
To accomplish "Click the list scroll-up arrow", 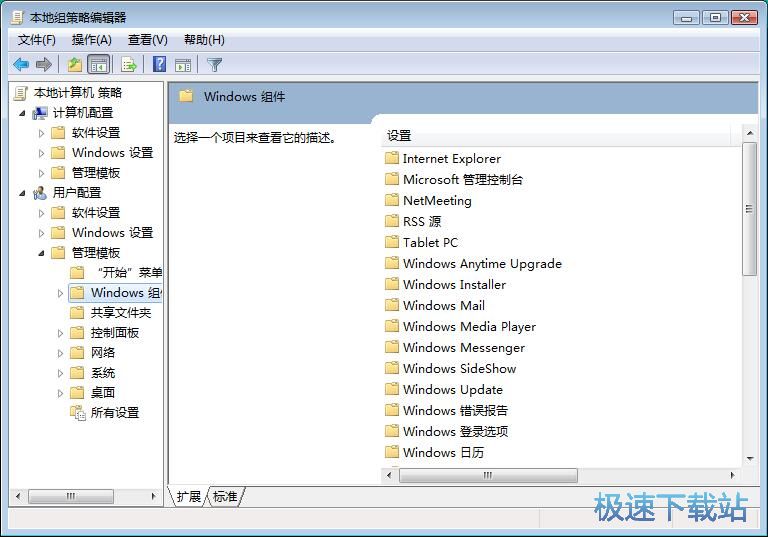I will tap(750, 133).
